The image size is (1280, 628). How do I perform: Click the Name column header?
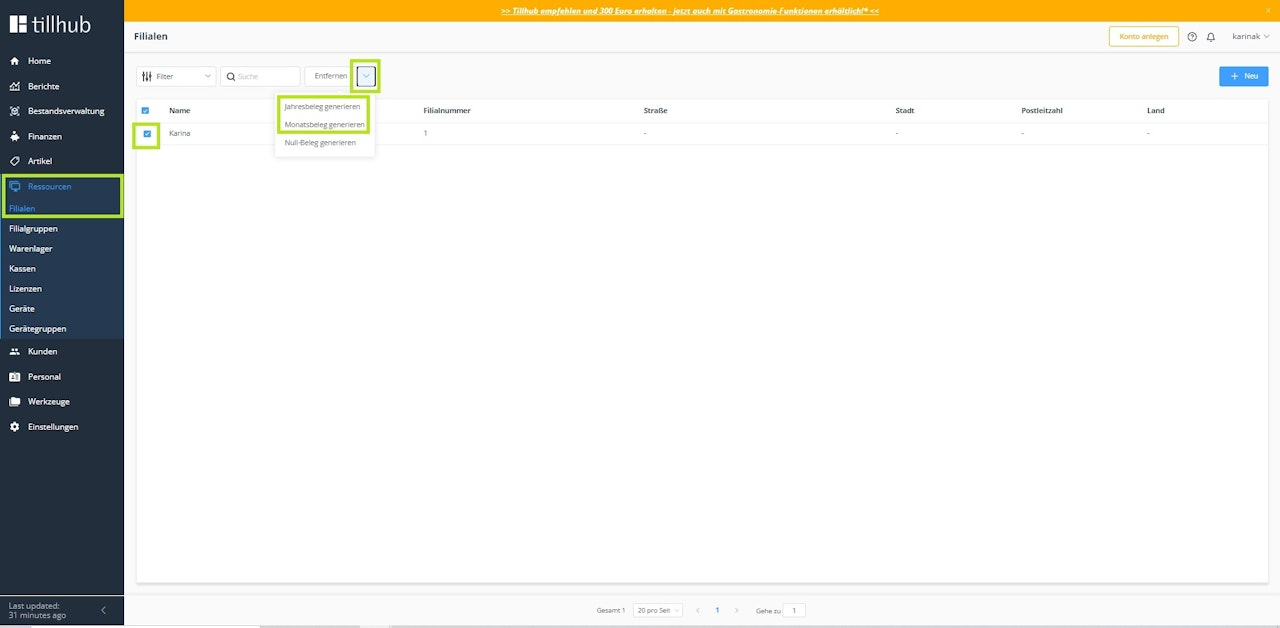pyautogui.click(x=180, y=111)
